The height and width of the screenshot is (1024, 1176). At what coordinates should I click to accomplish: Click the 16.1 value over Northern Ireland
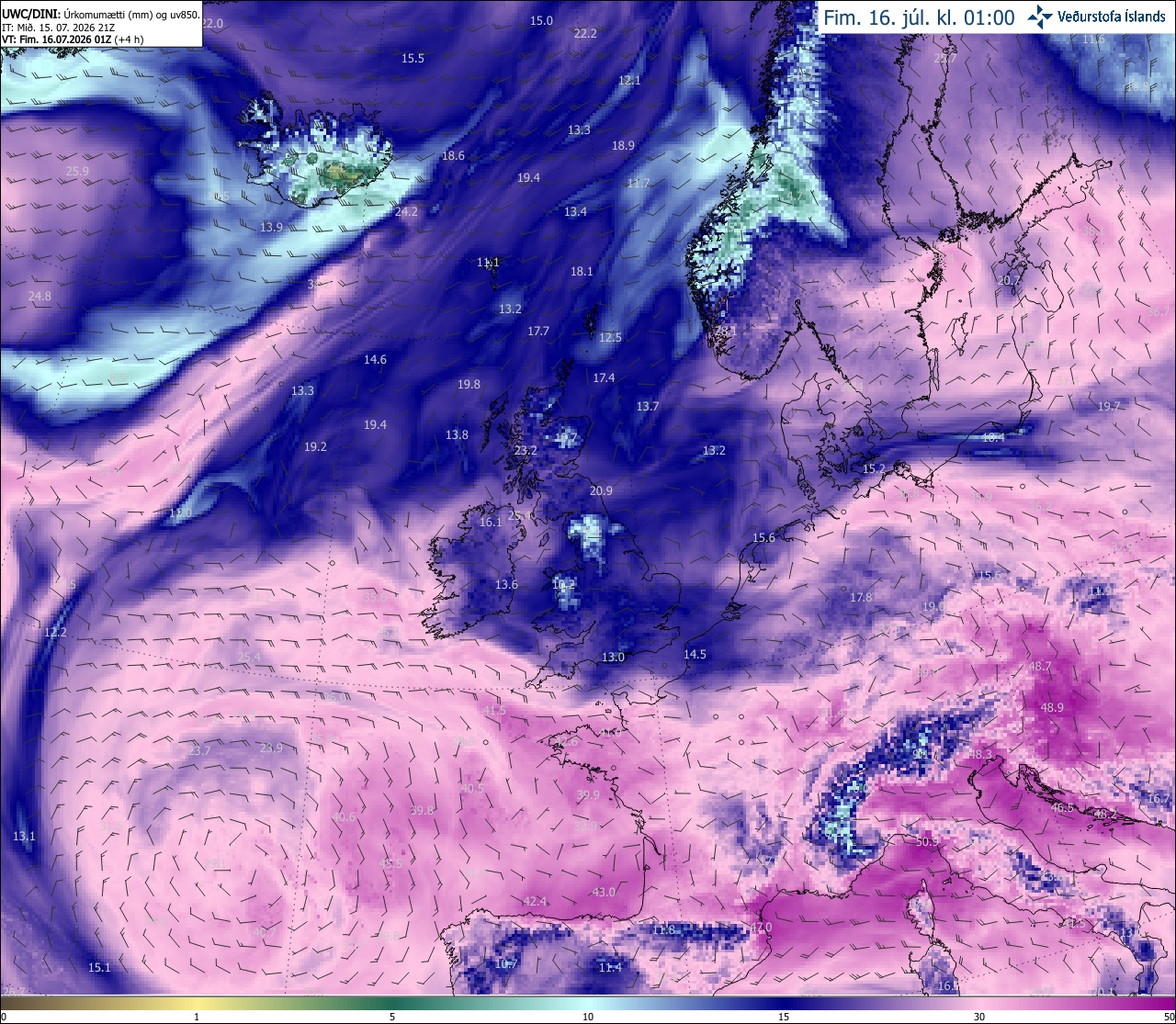point(492,522)
